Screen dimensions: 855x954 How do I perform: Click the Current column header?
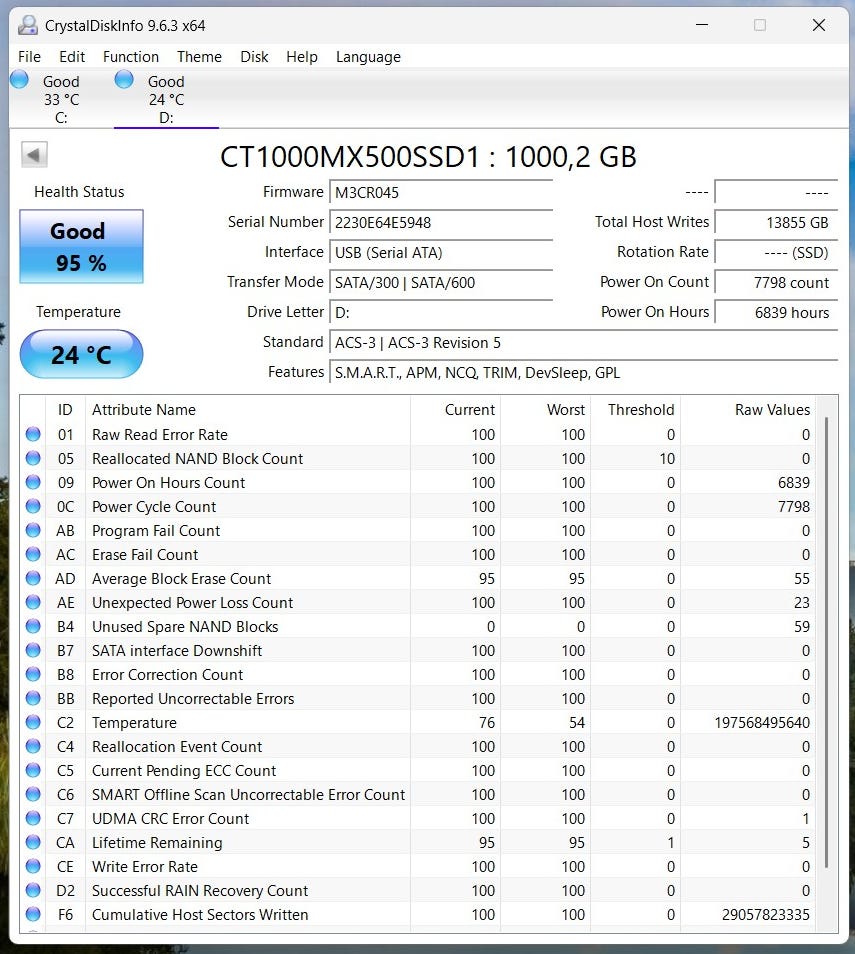455,409
